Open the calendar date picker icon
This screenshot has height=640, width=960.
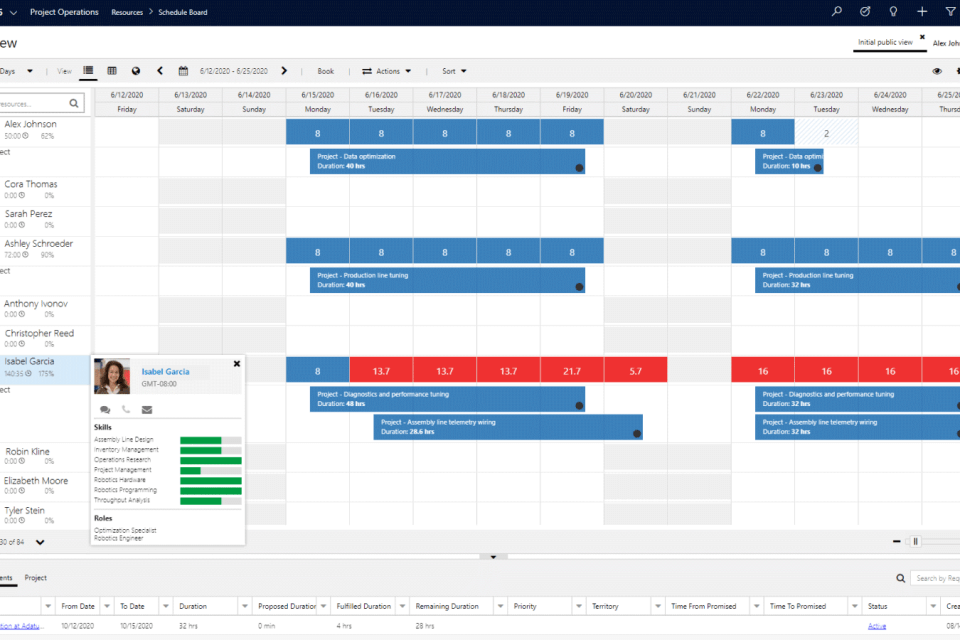pos(183,71)
